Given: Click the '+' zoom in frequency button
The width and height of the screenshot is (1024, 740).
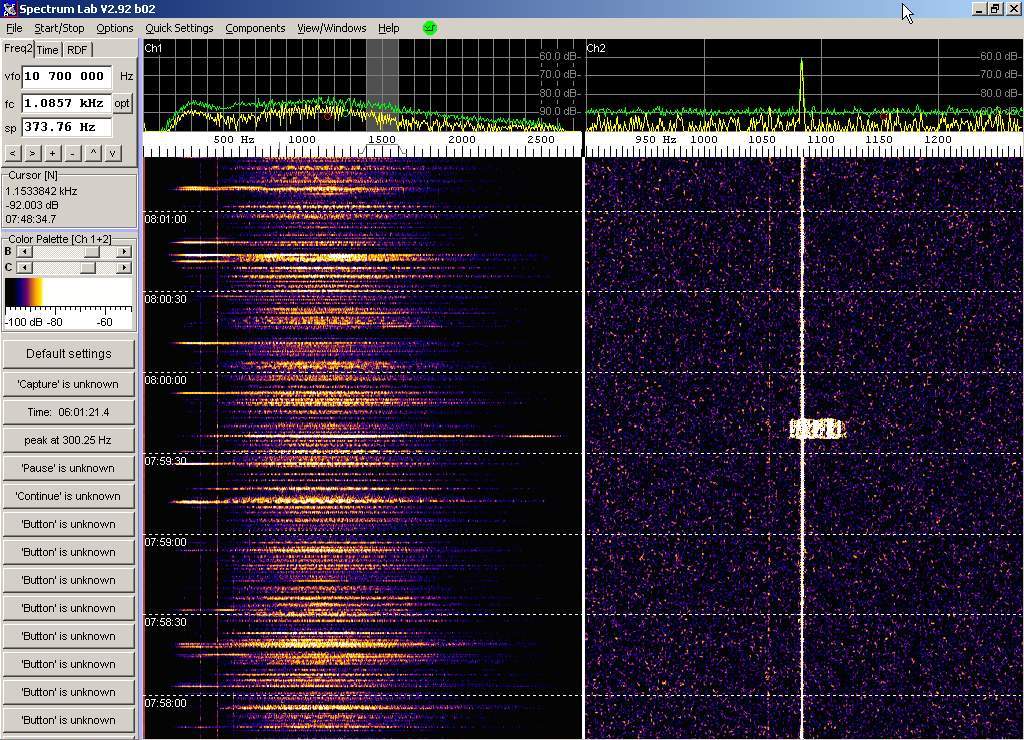Looking at the screenshot, I should coord(53,153).
